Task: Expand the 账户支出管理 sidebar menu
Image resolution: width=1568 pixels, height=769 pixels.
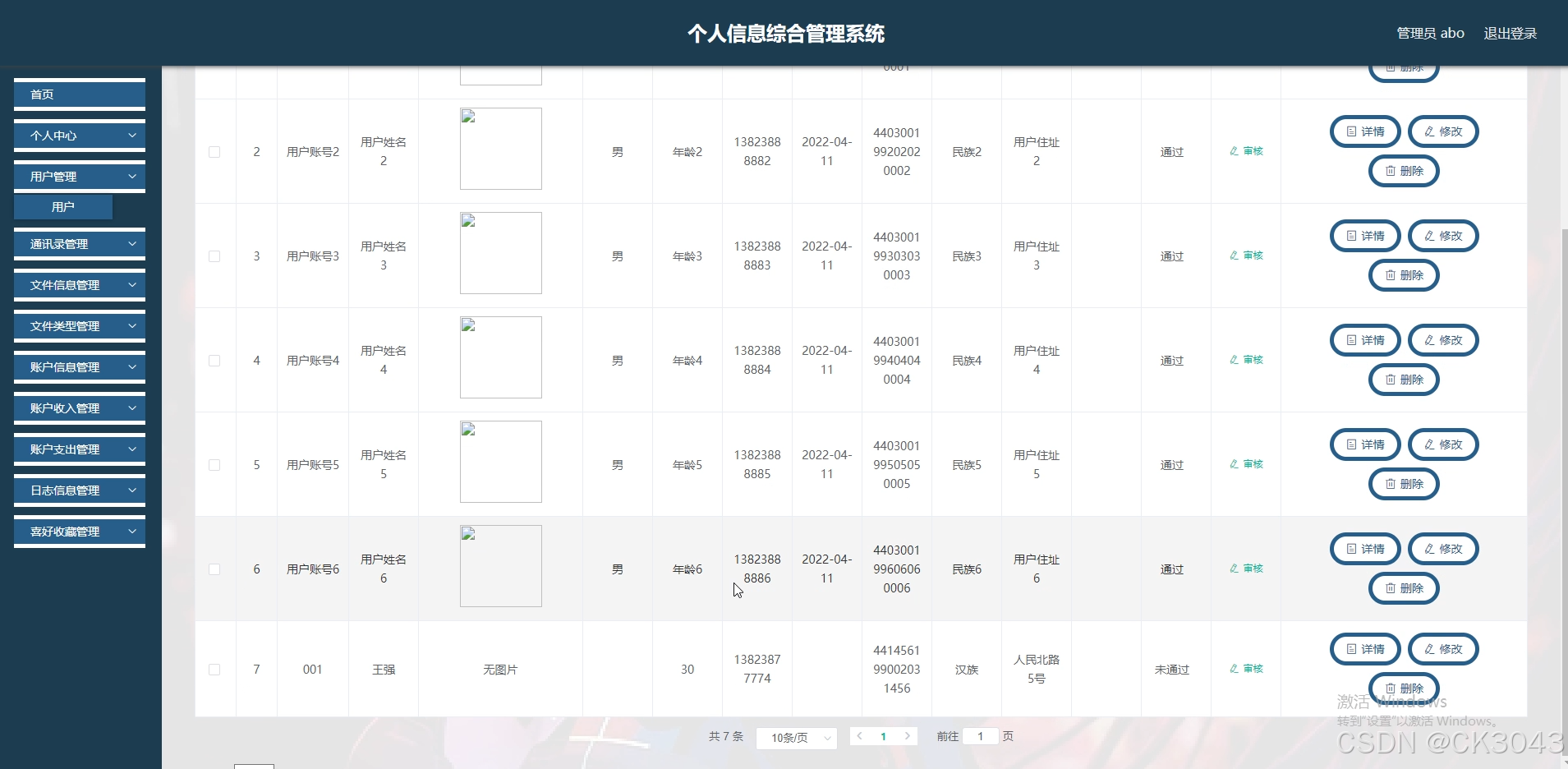Action: point(80,449)
